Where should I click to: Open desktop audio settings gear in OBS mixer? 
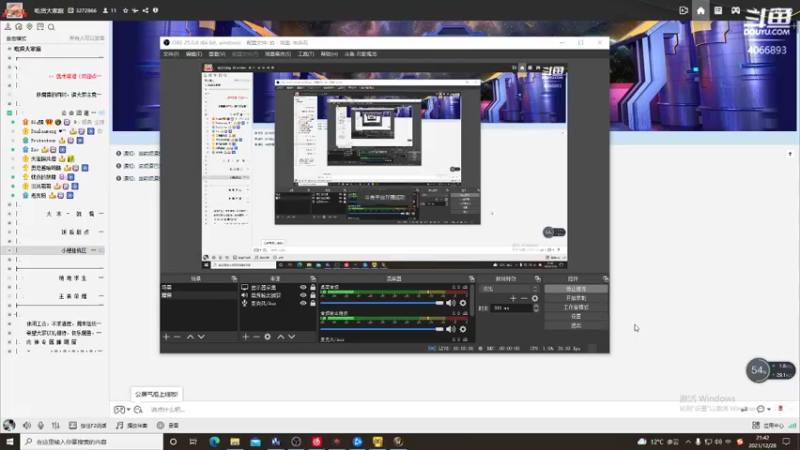tap(463, 303)
